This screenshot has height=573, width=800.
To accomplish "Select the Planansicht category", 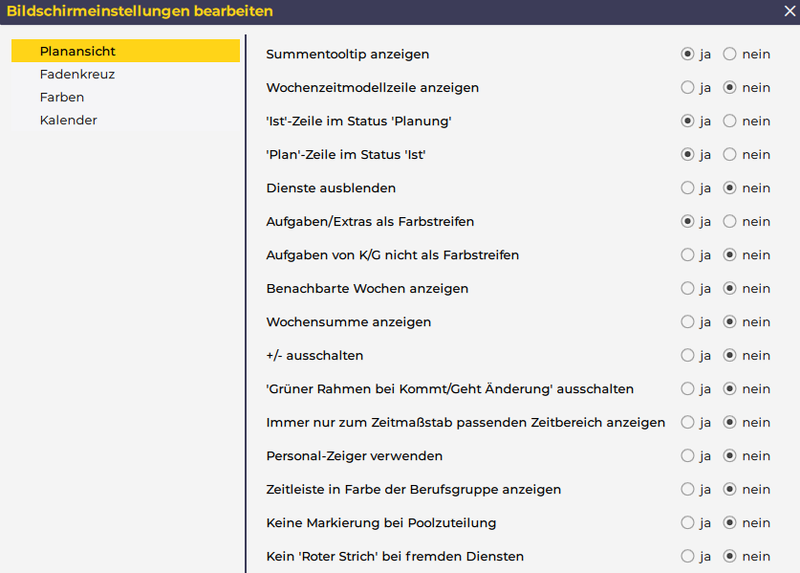I will (x=78, y=51).
